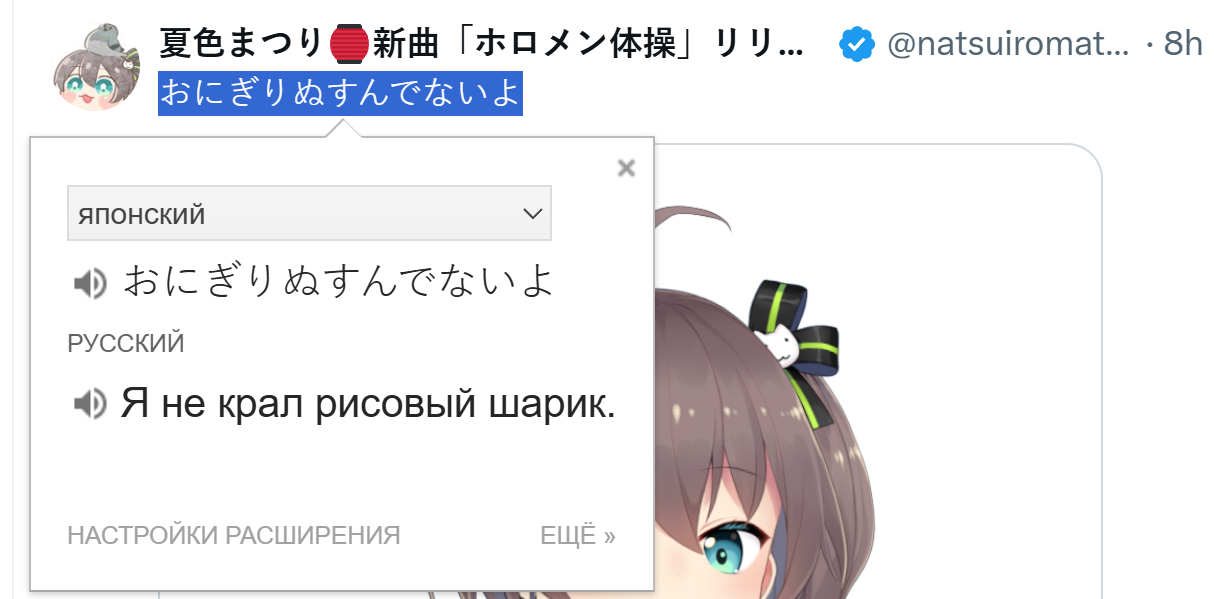Click the ЕЩЁ » link
Image resolution: width=1214 pixels, height=599 pixels.
578,535
